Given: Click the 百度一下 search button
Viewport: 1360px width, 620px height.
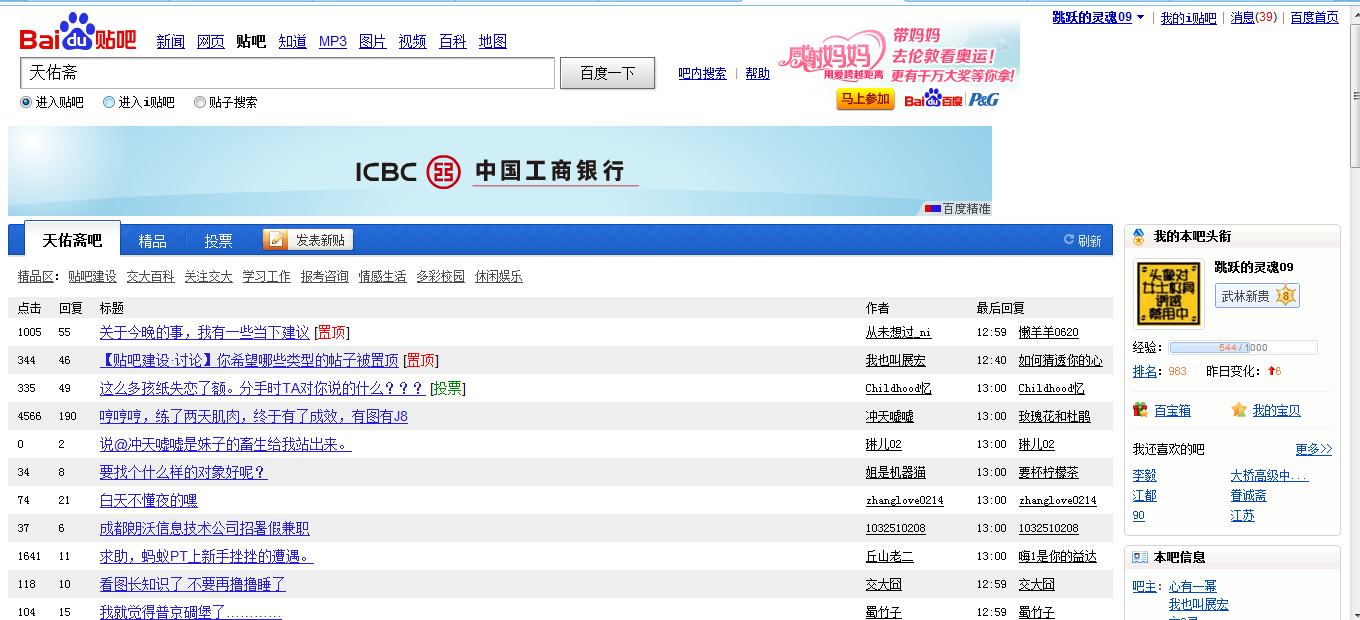Looking at the screenshot, I should [x=607, y=73].
